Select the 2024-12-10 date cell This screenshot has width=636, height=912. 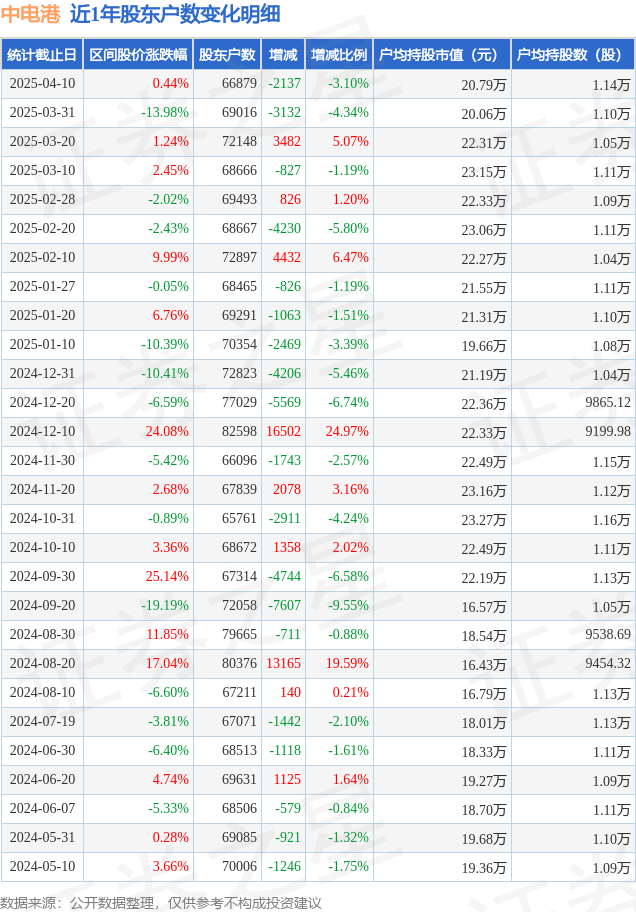(x=42, y=432)
